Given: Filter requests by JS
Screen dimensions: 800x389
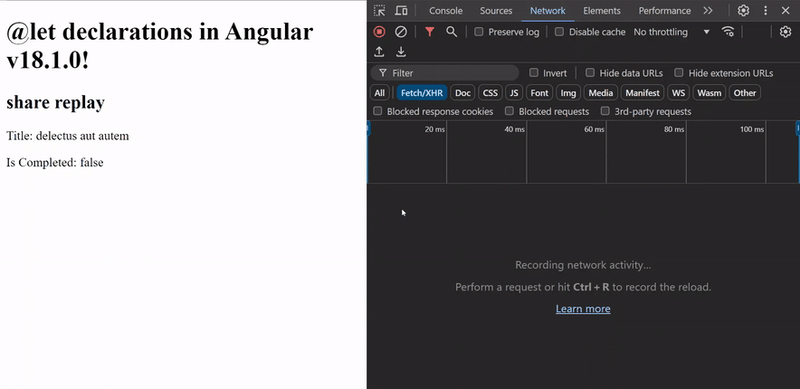Looking at the screenshot, I should (x=514, y=93).
